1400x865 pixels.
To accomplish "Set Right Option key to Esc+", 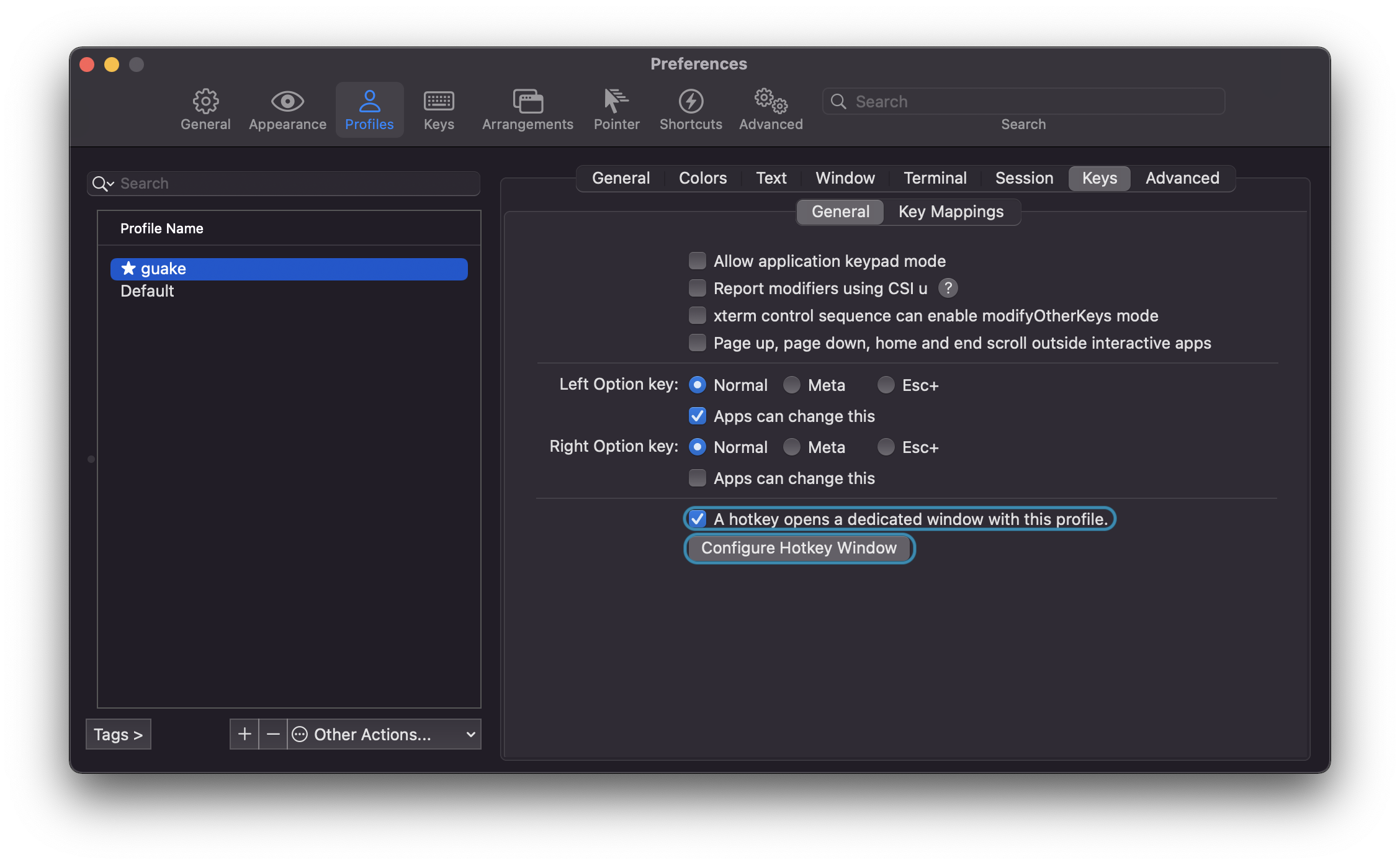I will (886, 447).
